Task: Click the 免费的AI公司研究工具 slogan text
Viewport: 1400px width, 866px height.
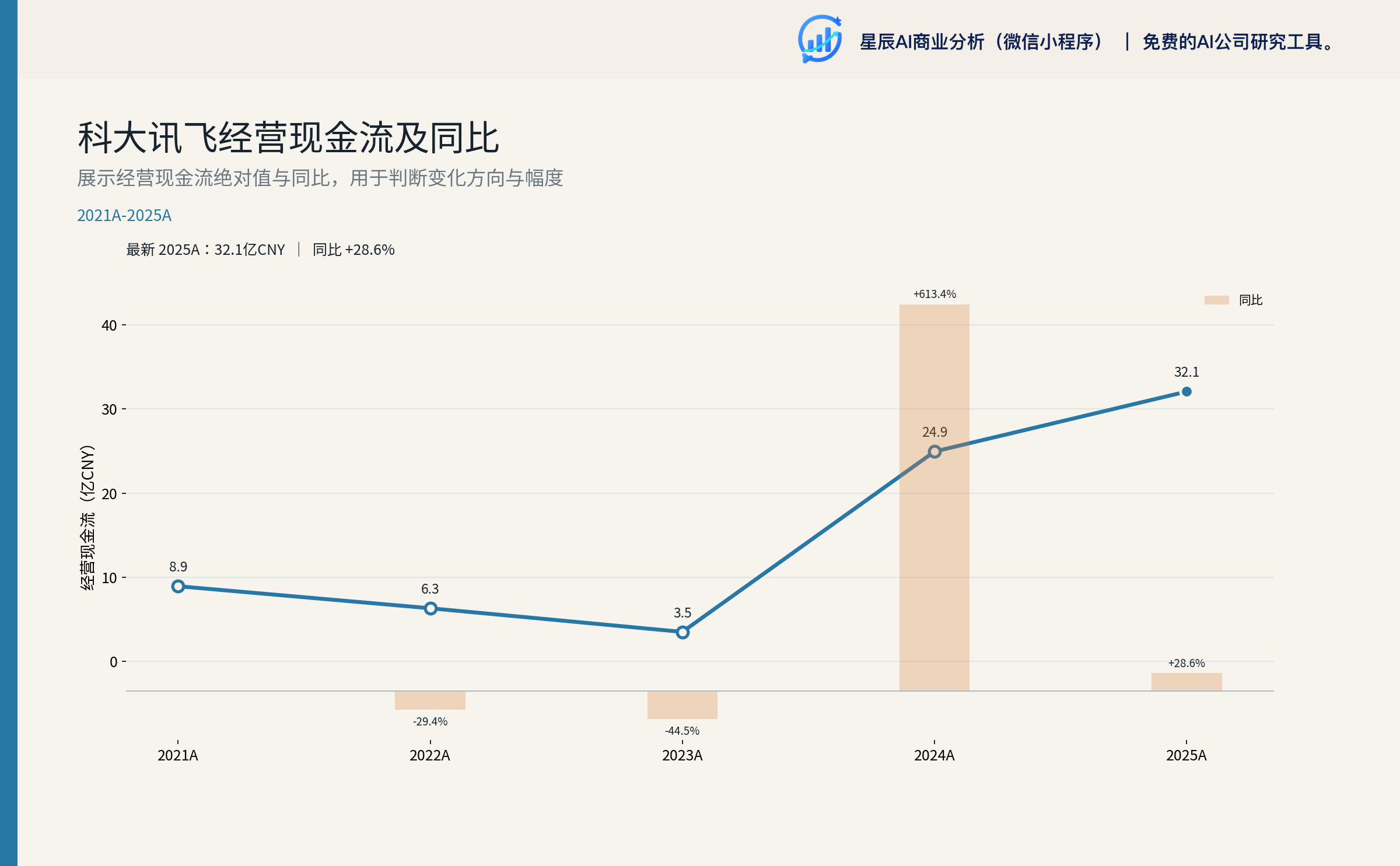Action: (x=1238, y=42)
